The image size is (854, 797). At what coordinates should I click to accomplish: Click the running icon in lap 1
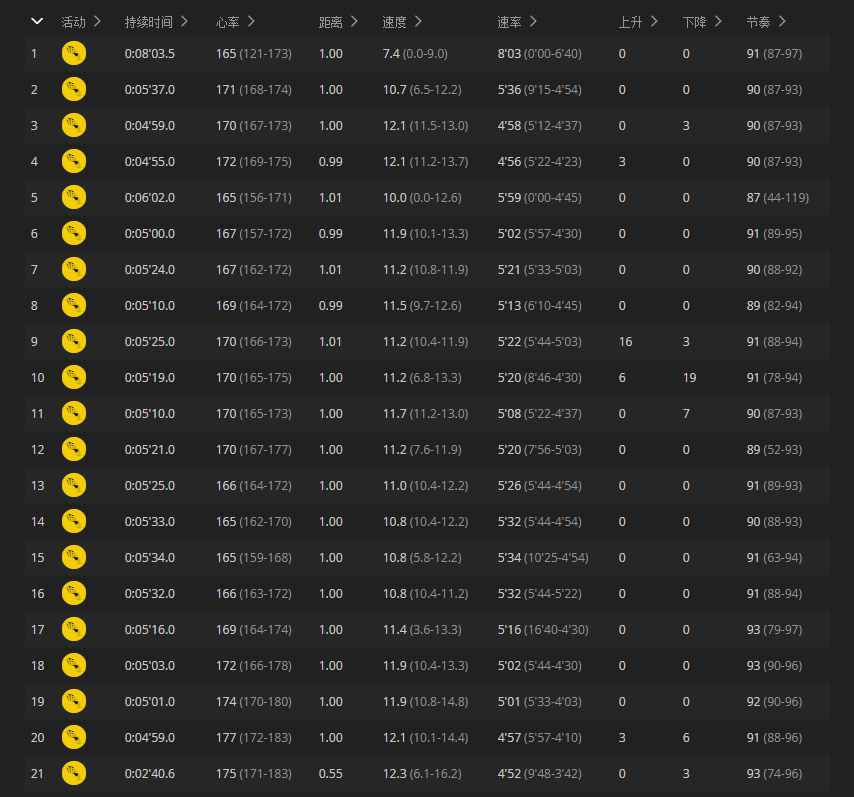(x=74, y=53)
